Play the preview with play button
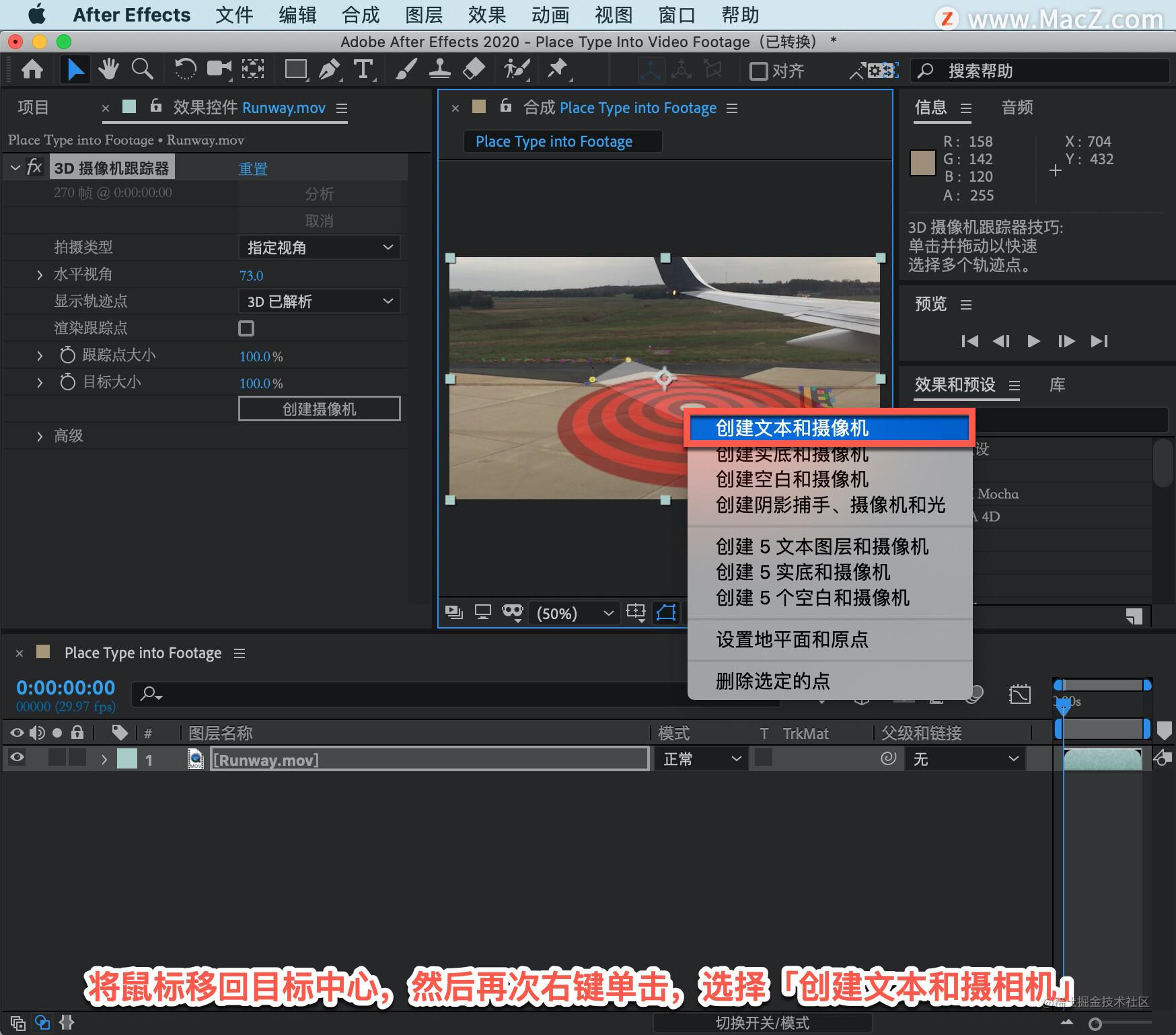 coord(1033,341)
